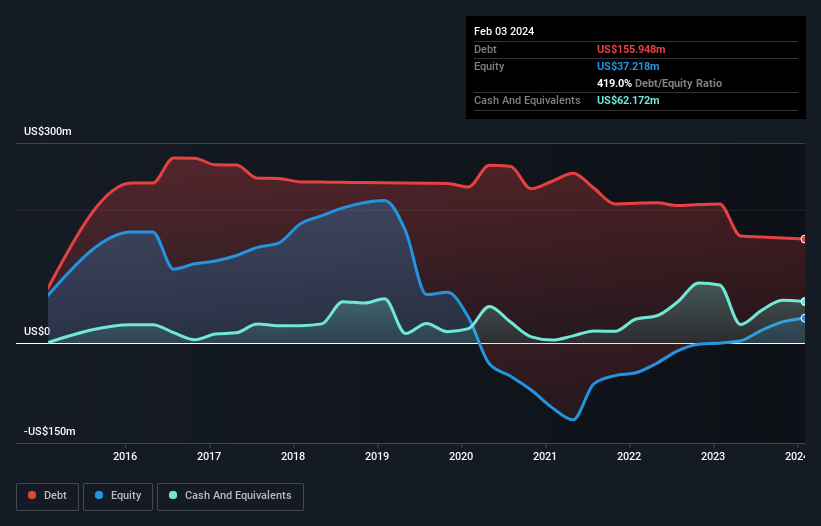
Task: Click the red Debt endpoint marker
Action: click(804, 239)
